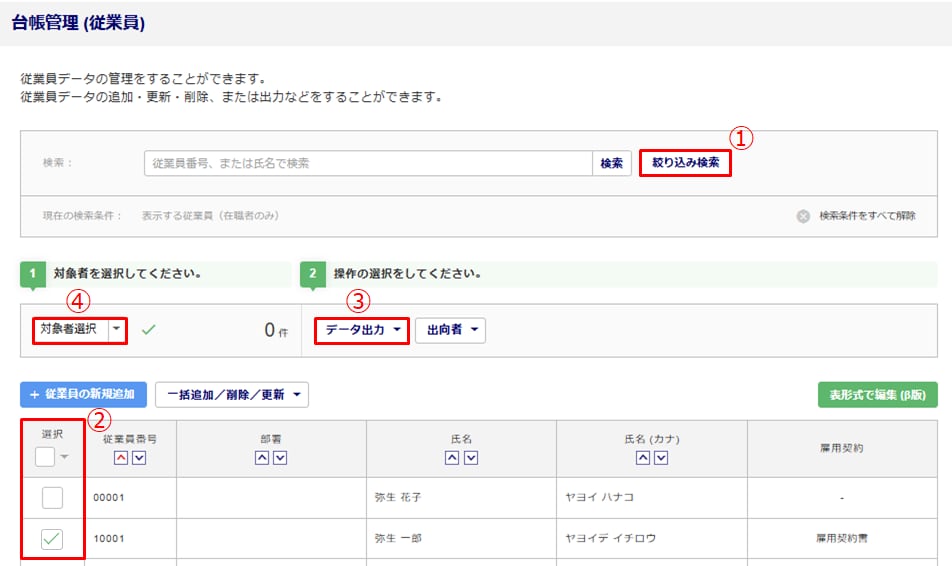952x566 pixels.
Task: Sort 氏名 column ascending
Action: (452, 457)
